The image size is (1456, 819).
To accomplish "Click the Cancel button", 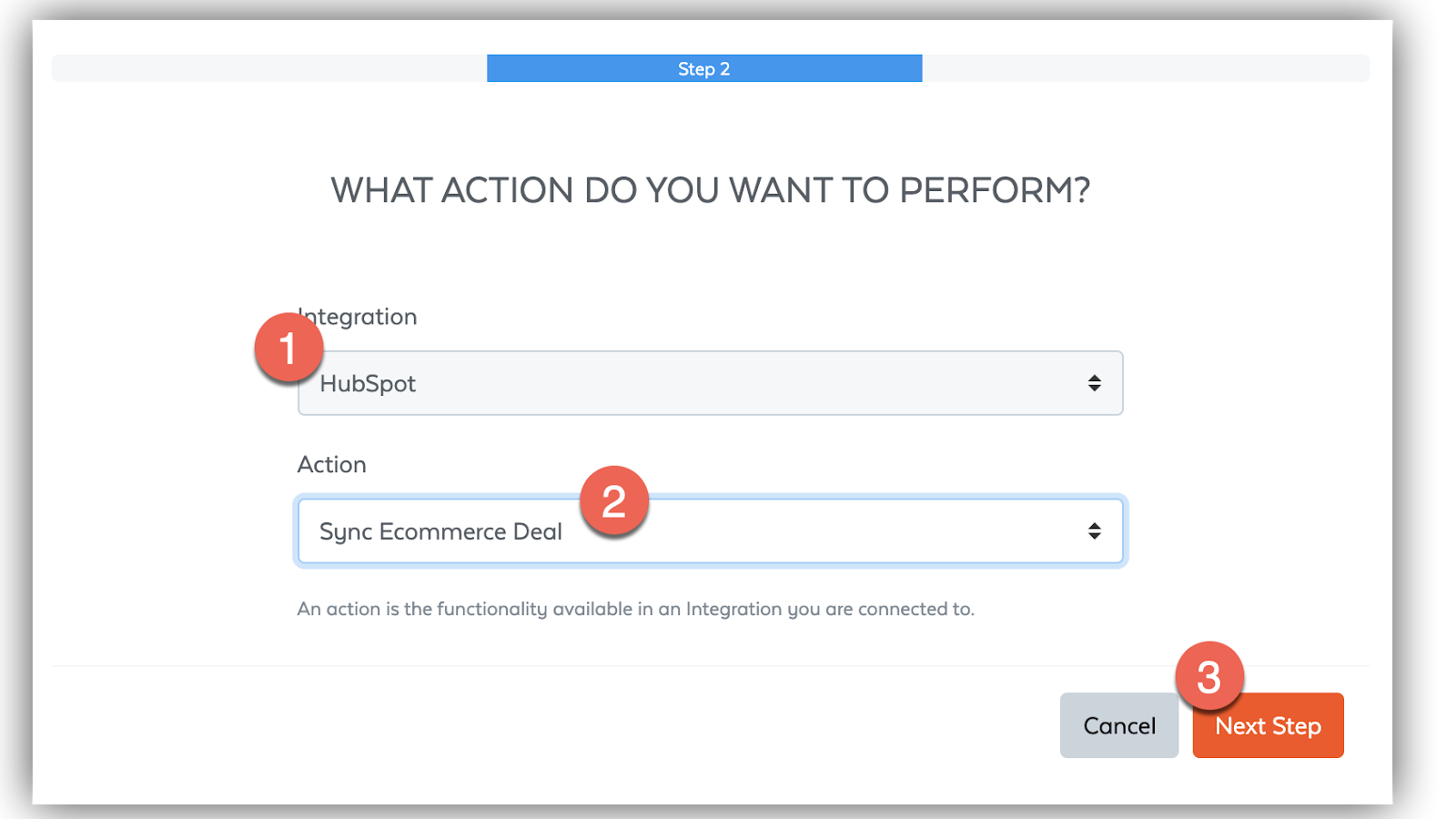I will 1118,725.
